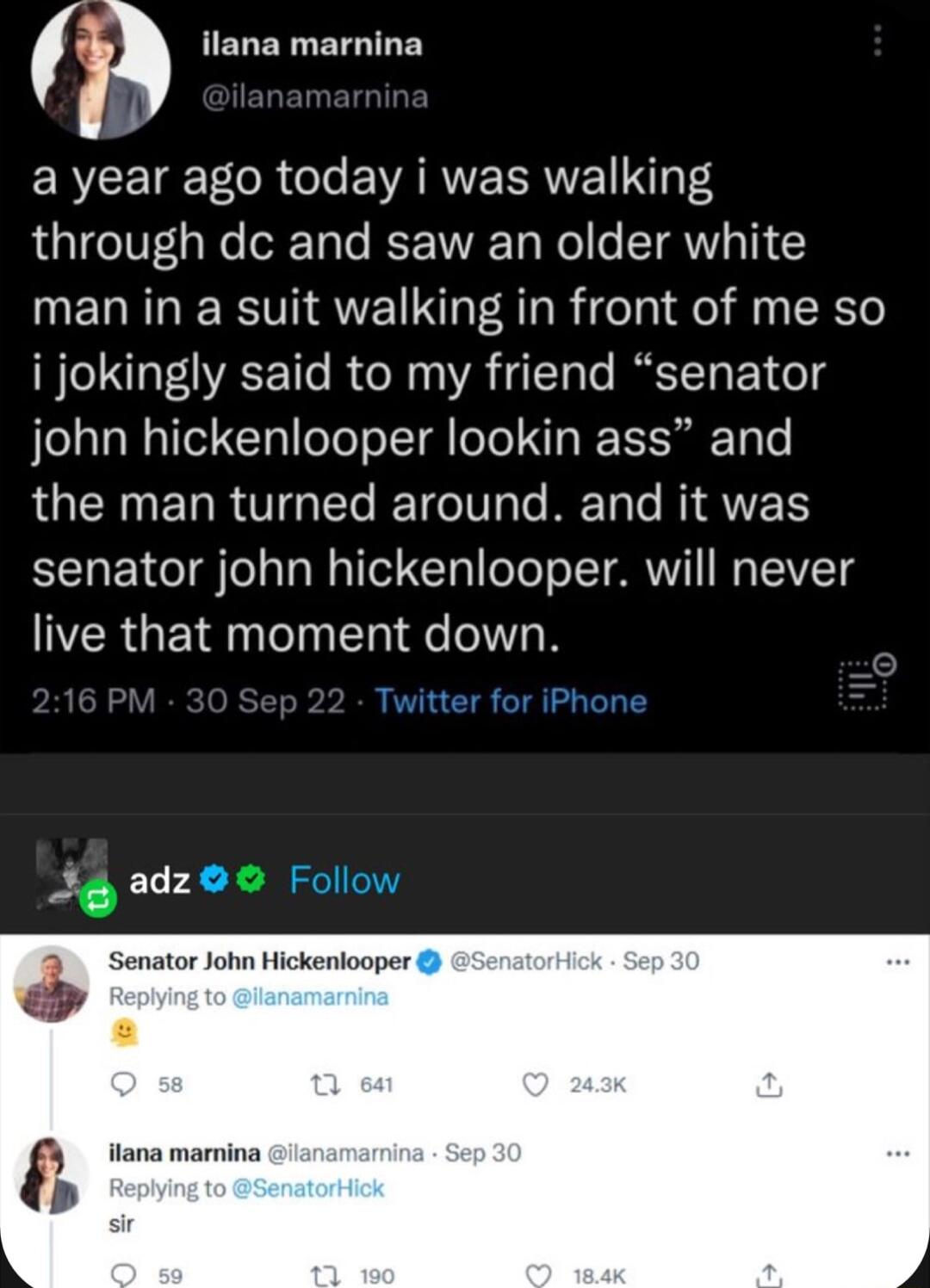
Task: Open the share icon on Hickenlooper's reply
Action: 769,1084
